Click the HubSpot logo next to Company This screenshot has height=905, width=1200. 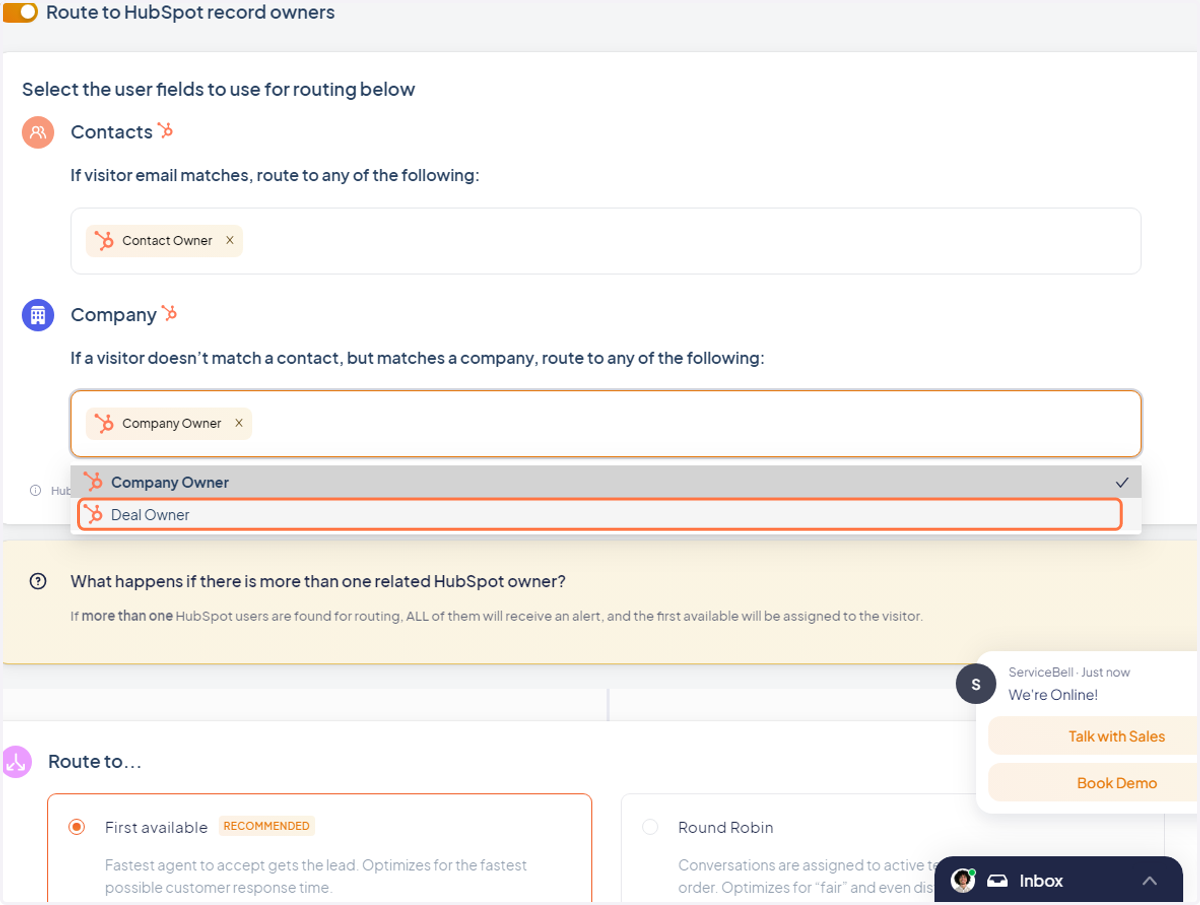(x=170, y=314)
